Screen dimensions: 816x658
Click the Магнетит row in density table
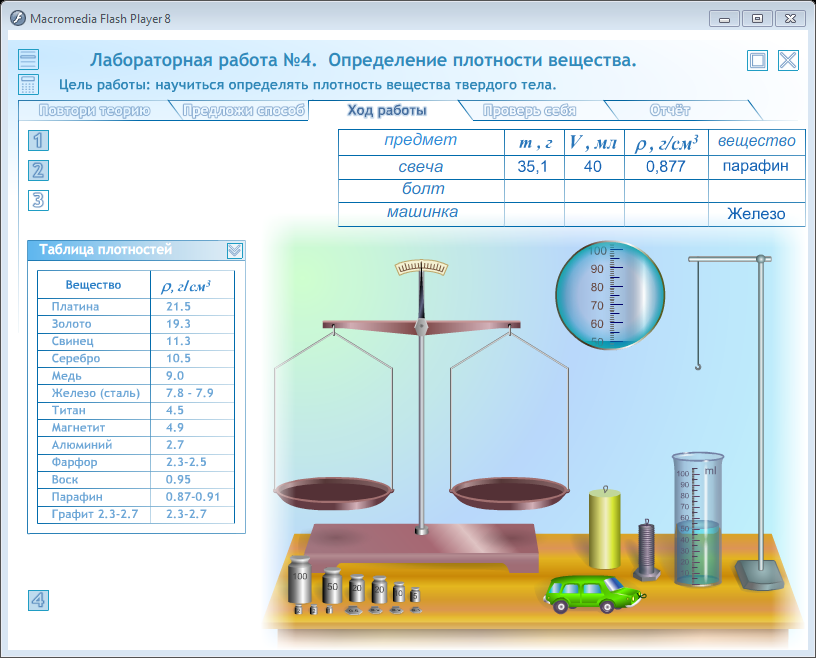(x=136, y=427)
